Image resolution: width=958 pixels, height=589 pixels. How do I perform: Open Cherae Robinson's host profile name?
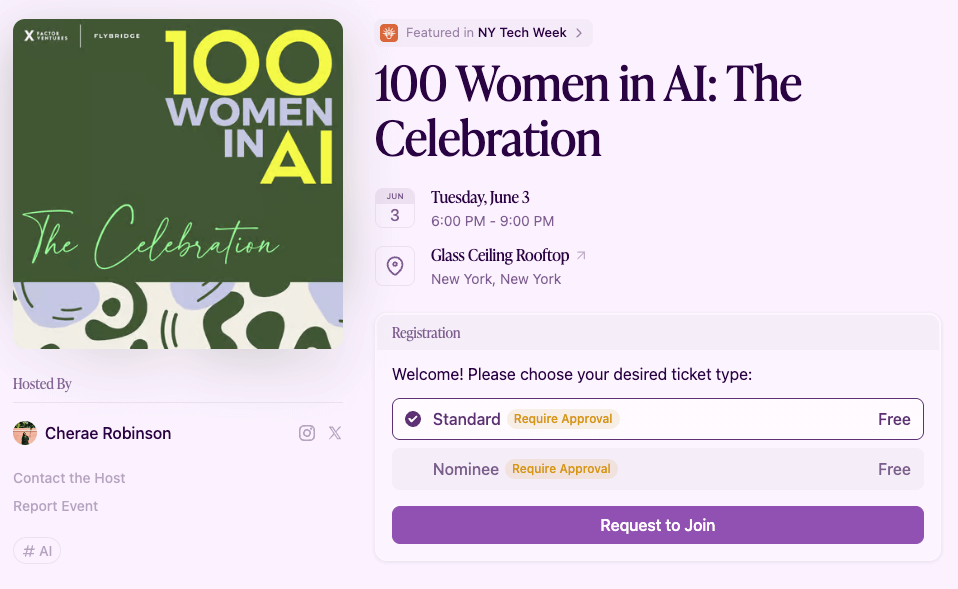108,433
